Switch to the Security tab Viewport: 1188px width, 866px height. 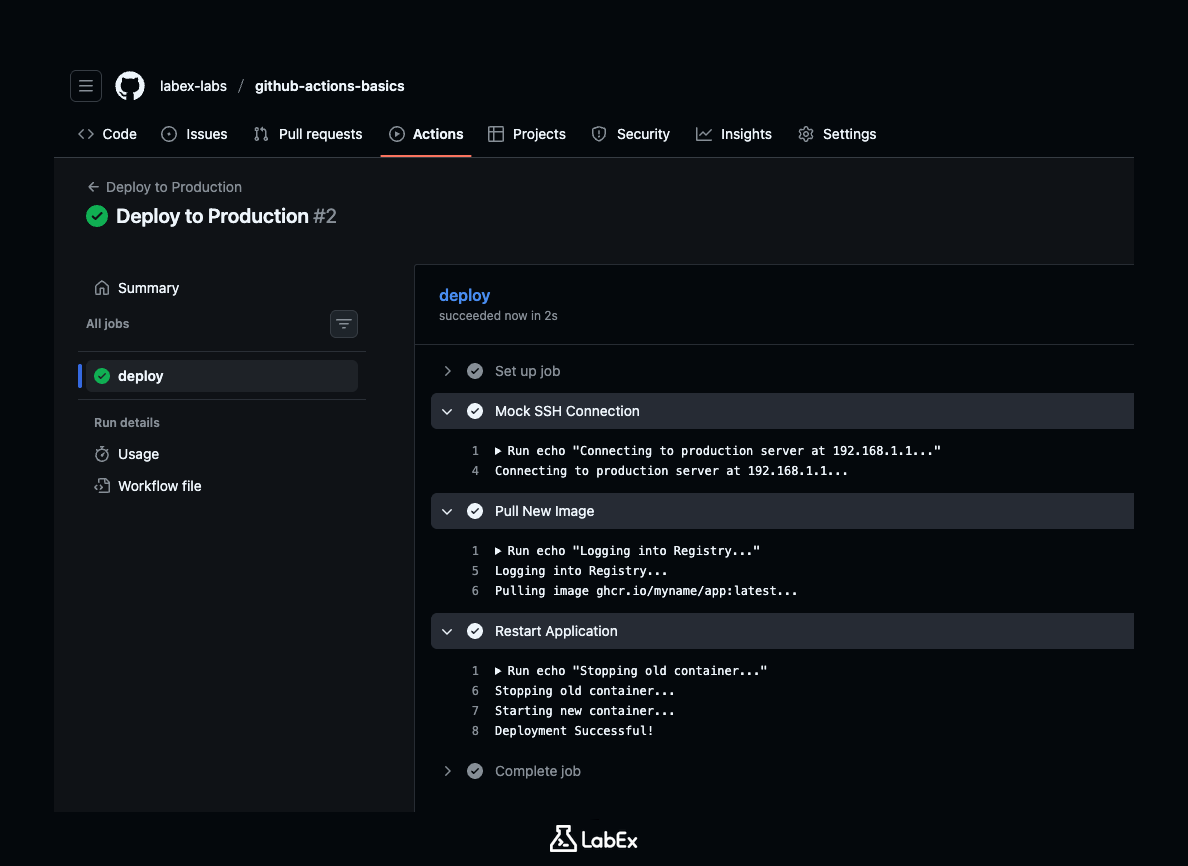coord(631,134)
